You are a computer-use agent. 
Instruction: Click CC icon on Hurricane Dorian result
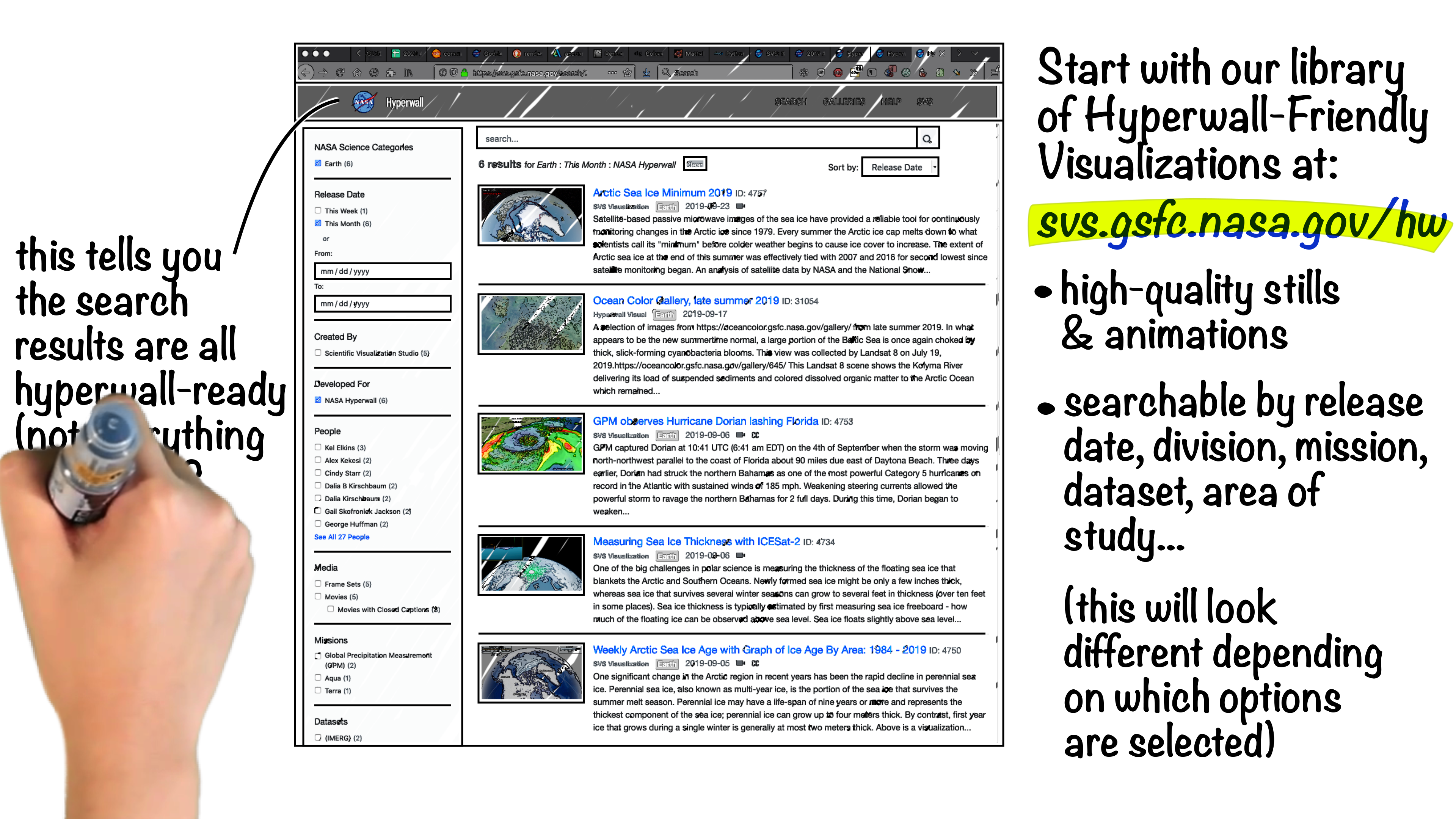[756, 435]
